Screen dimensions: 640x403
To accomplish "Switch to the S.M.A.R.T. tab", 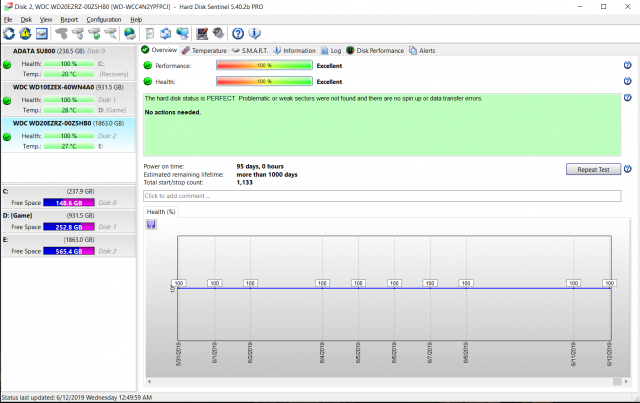I will pyautogui.click(x=252, y=49).
